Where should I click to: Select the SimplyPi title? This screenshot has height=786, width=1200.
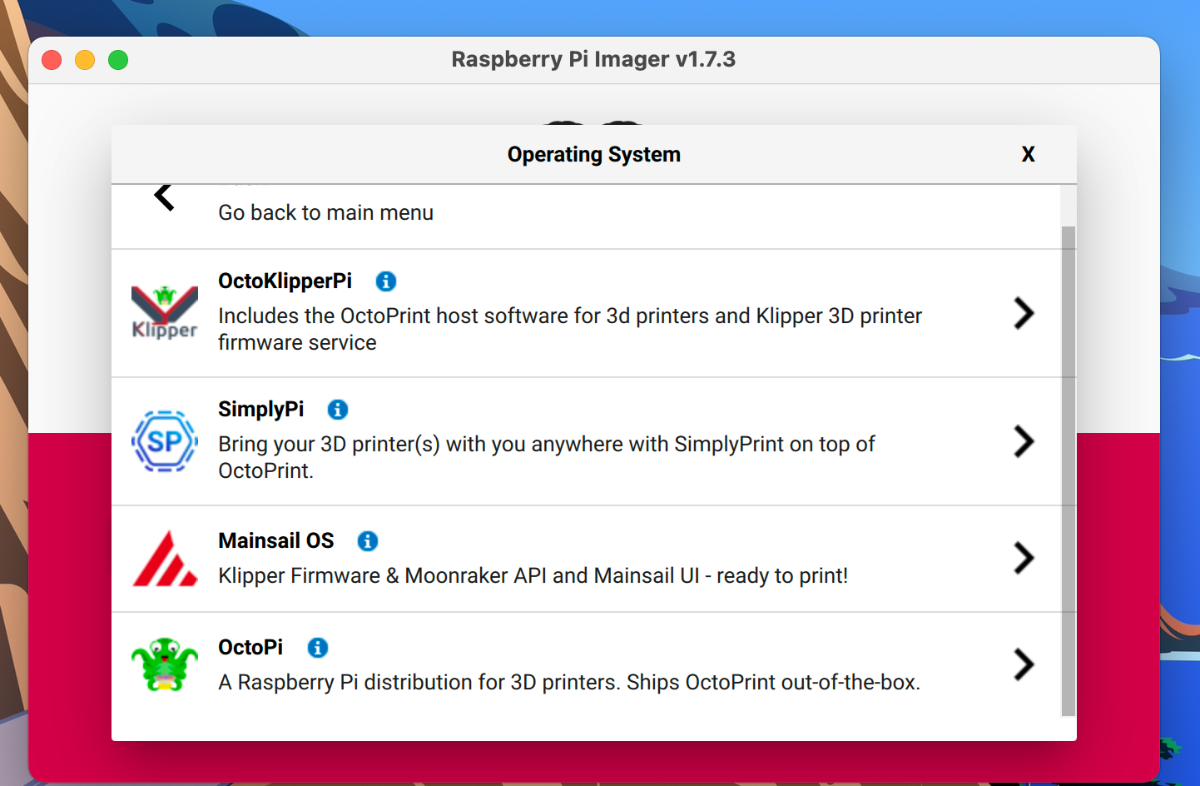(261, 409)
